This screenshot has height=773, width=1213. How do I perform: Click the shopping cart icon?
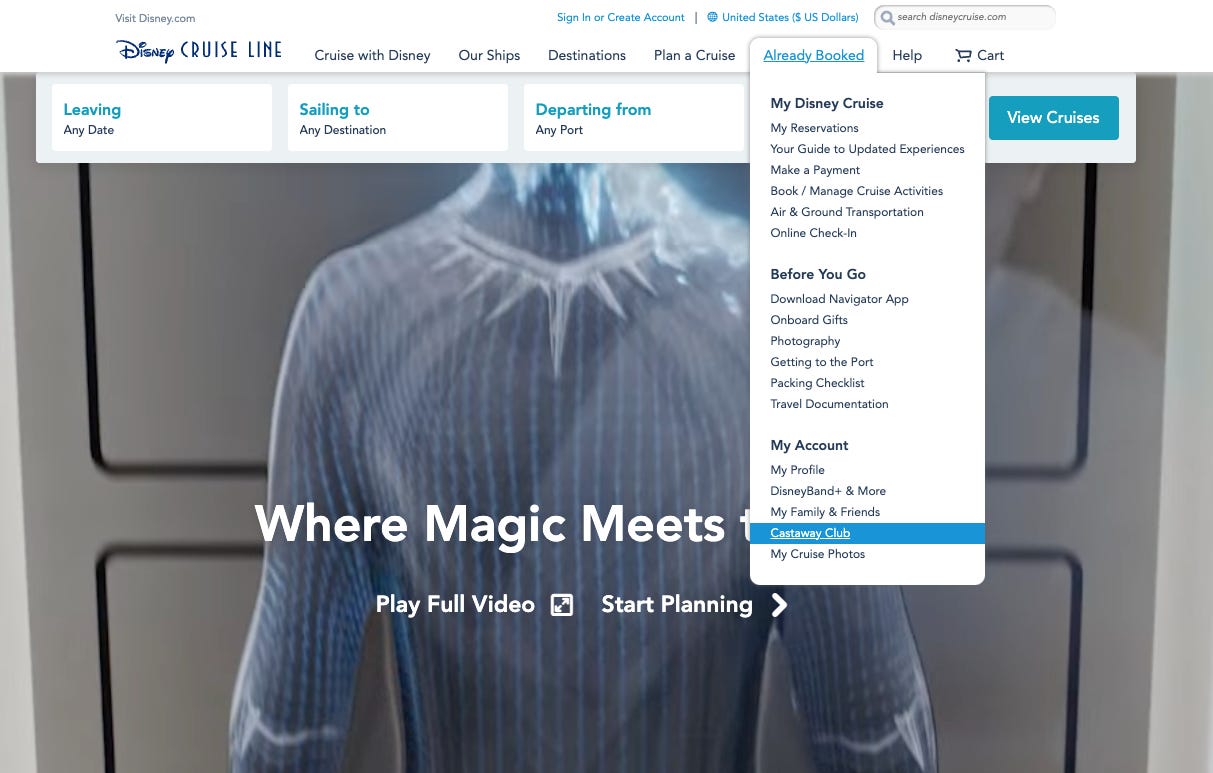tap(962, 55)
